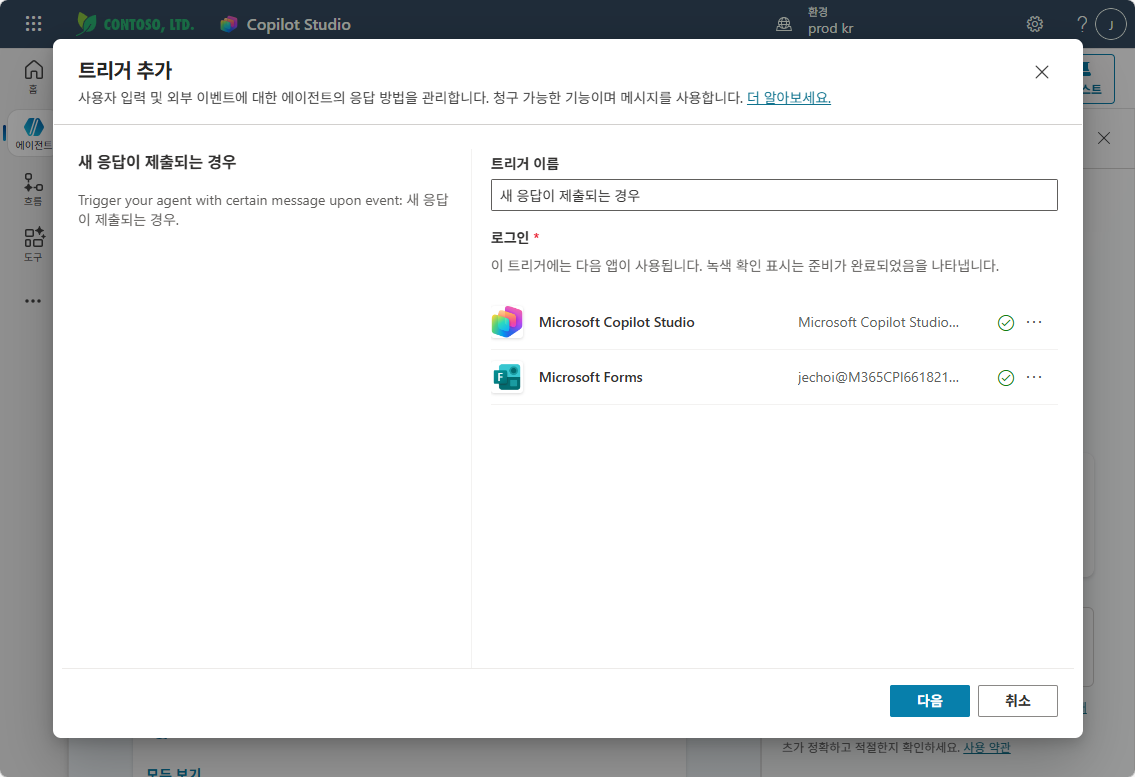Screen dimensions: 1135x777
Task: Open the sidebar more options ellipsis
Action: (x=33, y=301)
